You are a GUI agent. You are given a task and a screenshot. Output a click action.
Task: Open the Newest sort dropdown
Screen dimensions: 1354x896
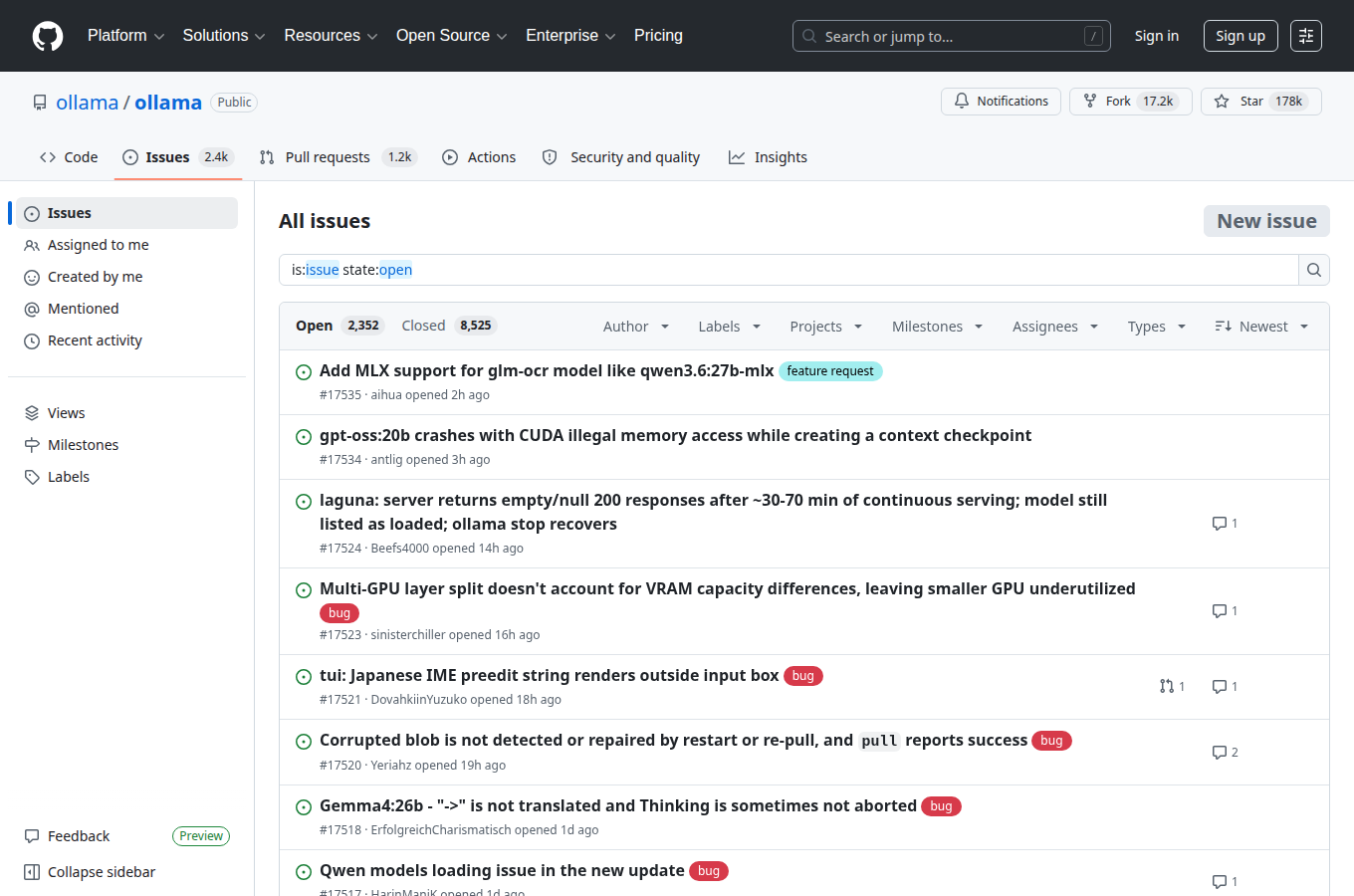coord(1261,327)
